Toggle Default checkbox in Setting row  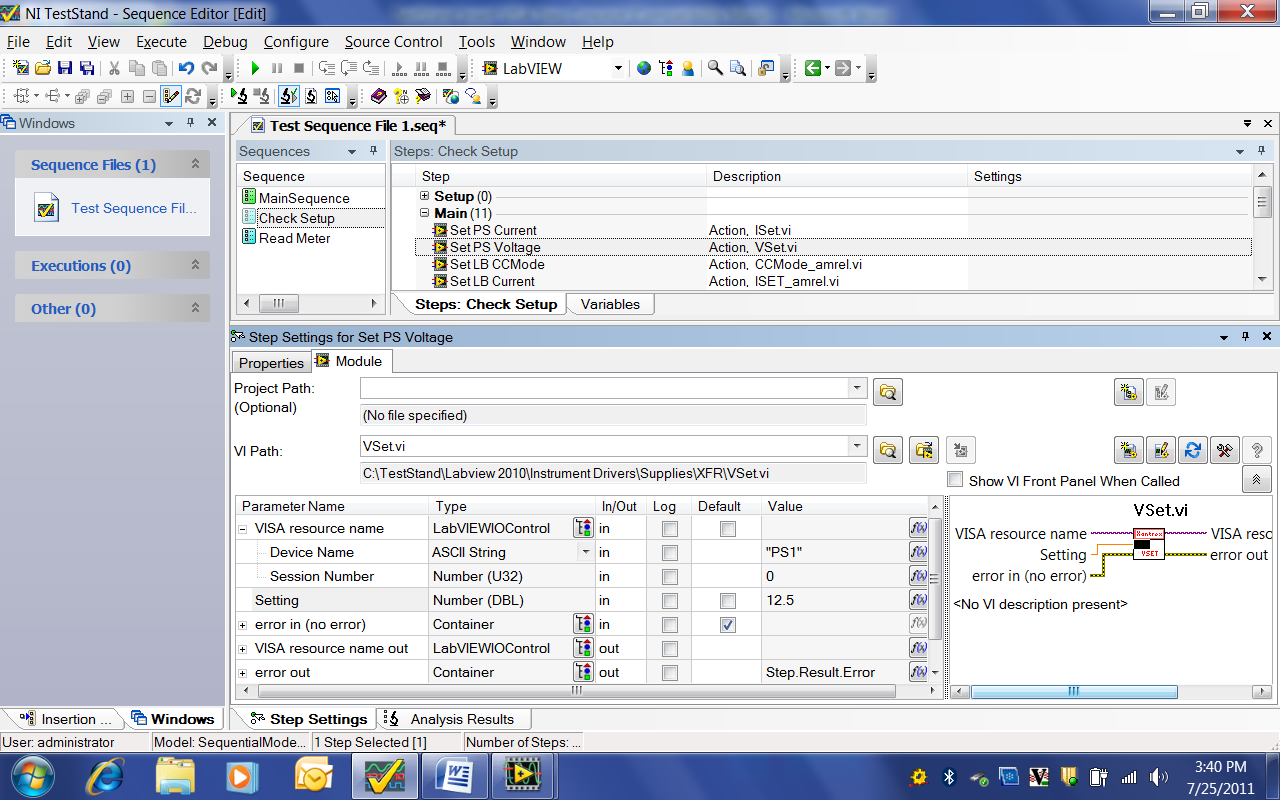click(728, 601)
